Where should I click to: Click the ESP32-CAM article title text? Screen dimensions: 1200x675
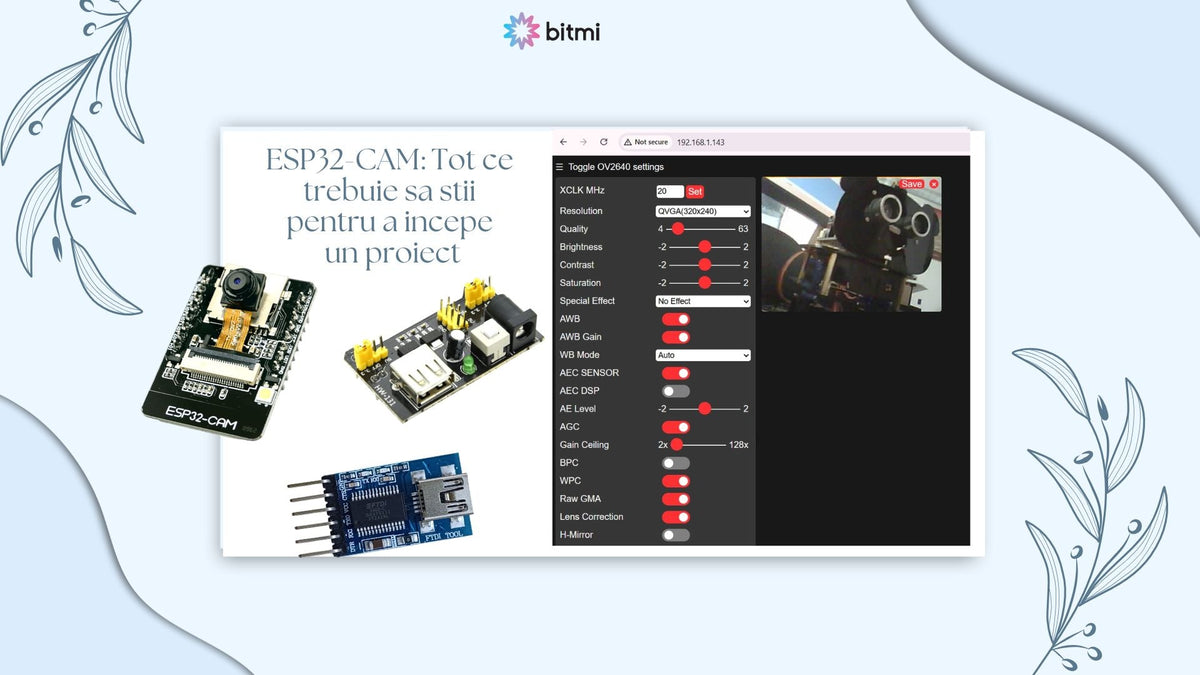pyautogui.click(x=390, y=206)
